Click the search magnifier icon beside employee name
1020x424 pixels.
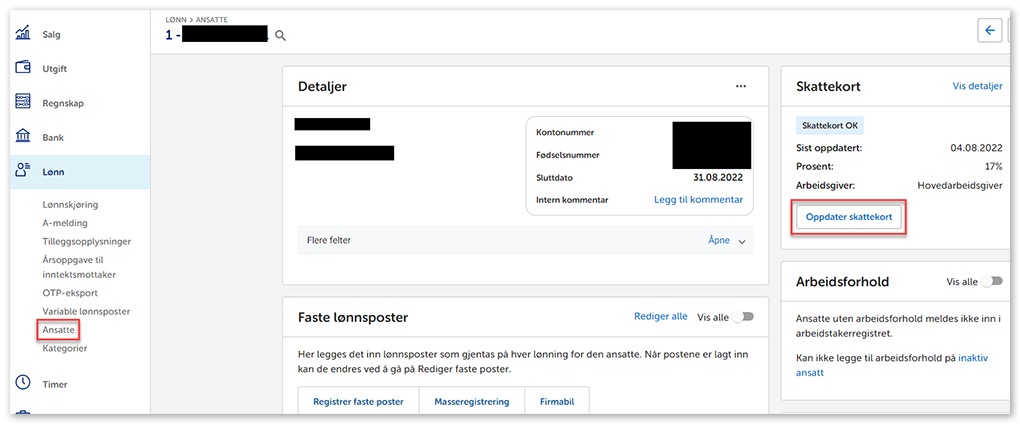280,36
